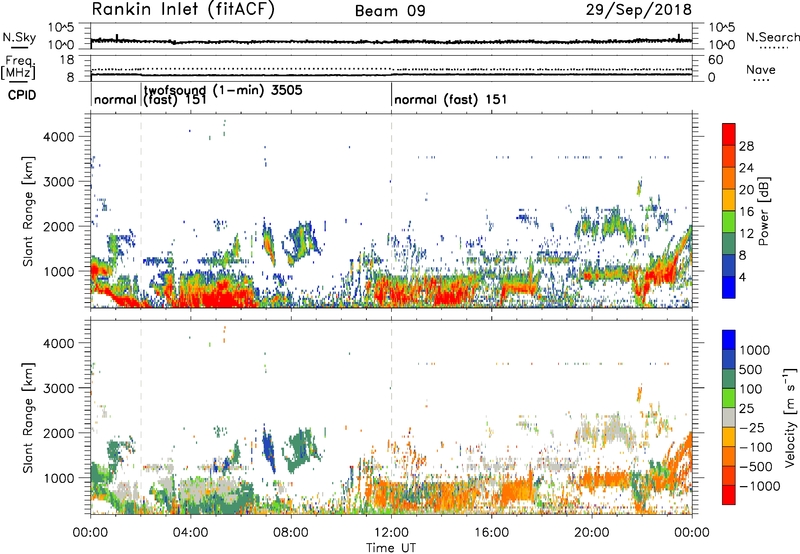Click the '18' frequency axis tick
Viewport: 800px width, 554px height.
point(67,60)
